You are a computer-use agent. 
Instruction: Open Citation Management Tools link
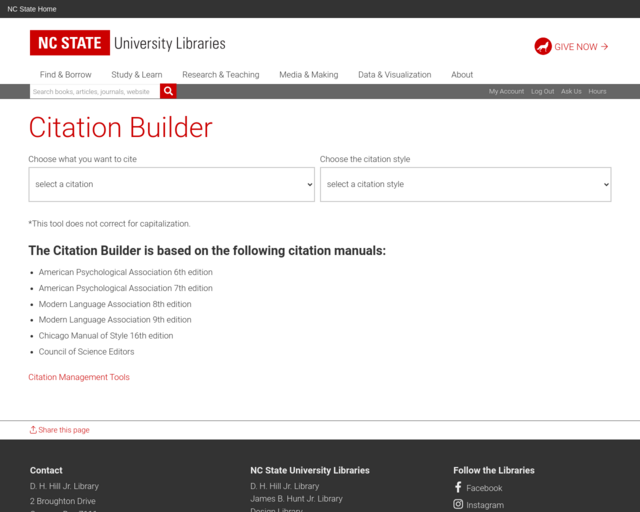pos(79,377)
